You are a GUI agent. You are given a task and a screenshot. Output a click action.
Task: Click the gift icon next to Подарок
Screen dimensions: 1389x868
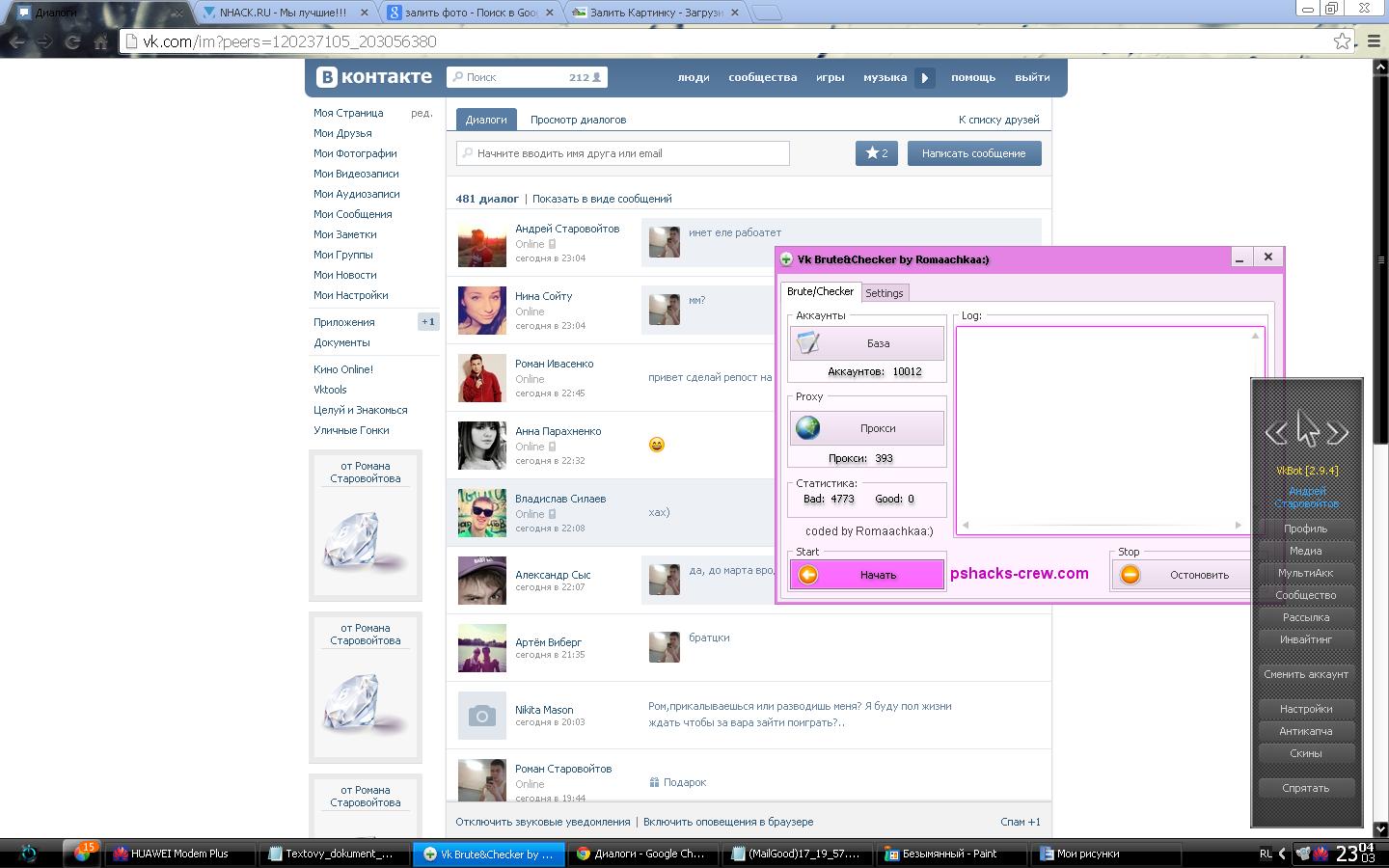coord(654,782)
